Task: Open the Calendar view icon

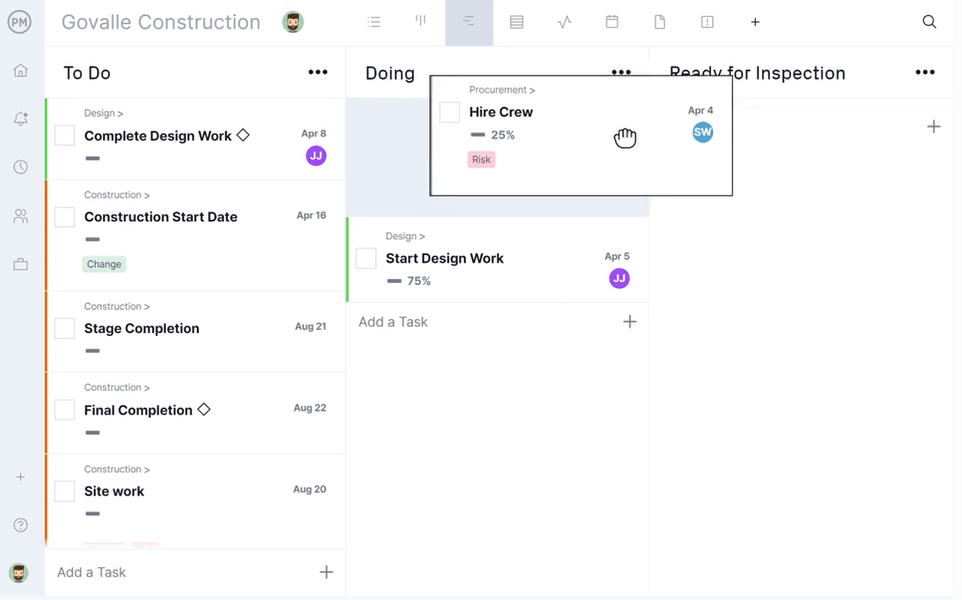Action: 612,21
